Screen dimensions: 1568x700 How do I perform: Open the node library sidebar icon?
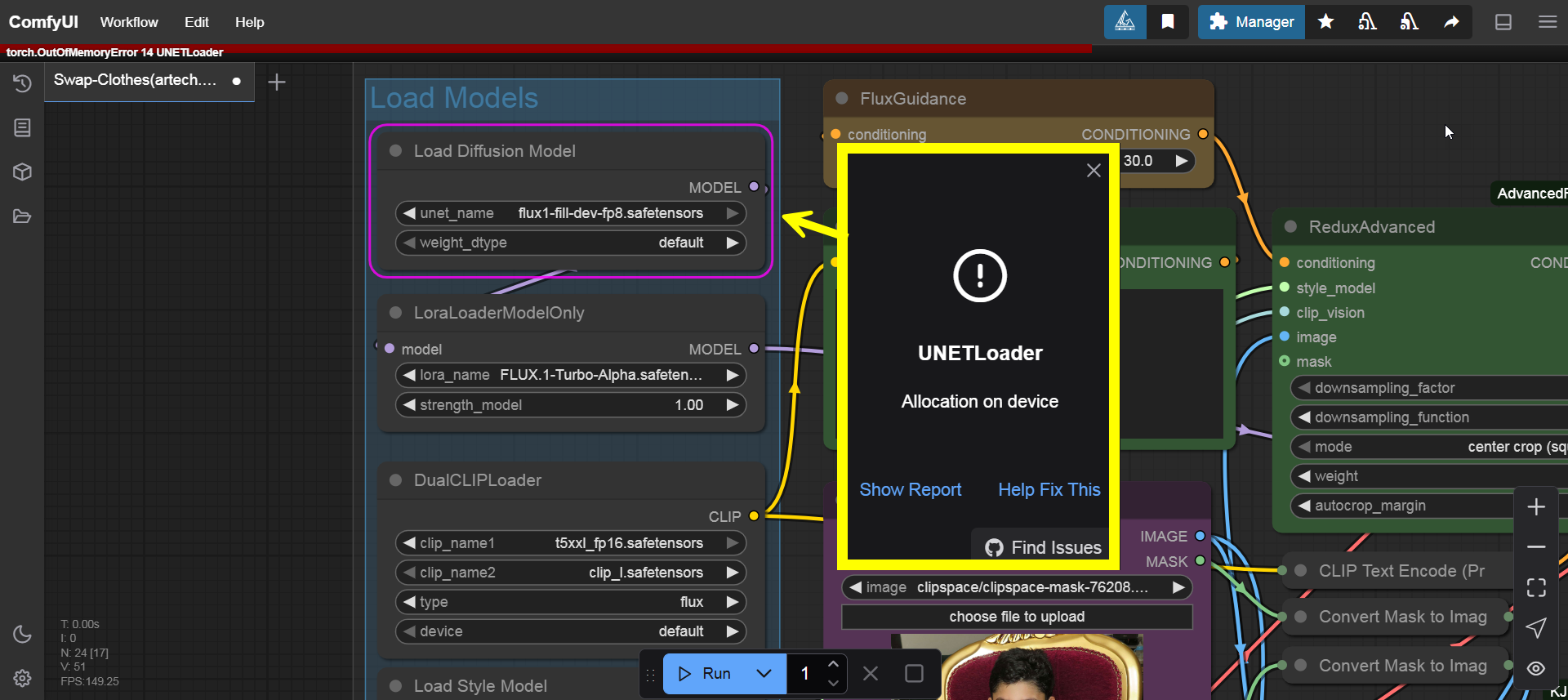[22, 127]
